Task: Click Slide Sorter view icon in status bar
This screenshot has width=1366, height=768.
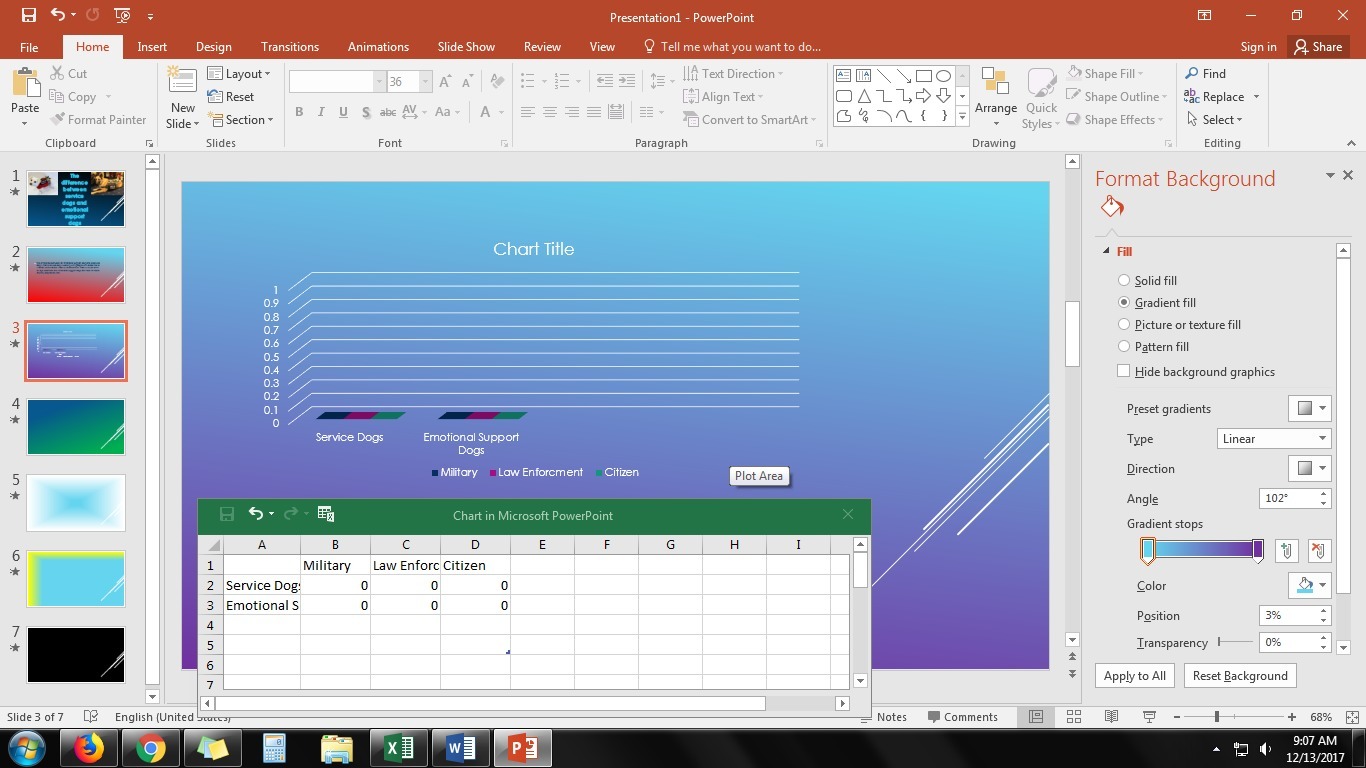Action: point(1073,717)
